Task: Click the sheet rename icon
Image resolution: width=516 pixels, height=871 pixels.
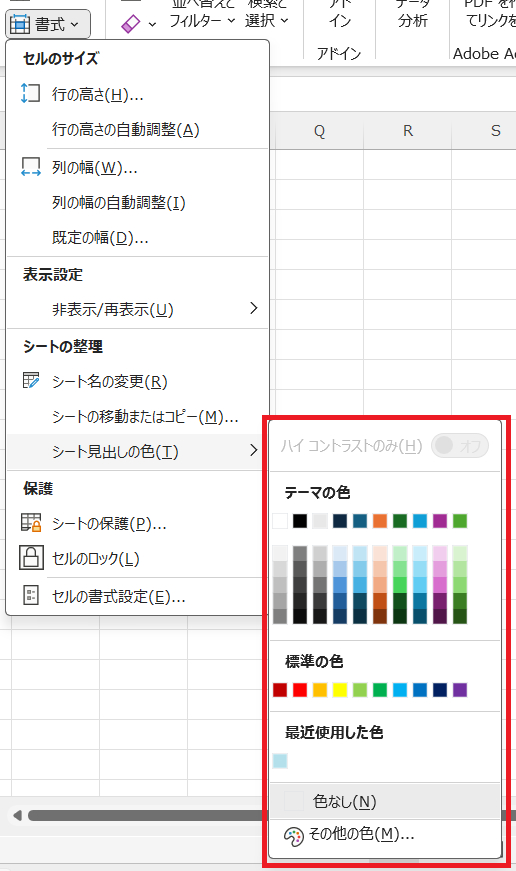Action: 31,381
